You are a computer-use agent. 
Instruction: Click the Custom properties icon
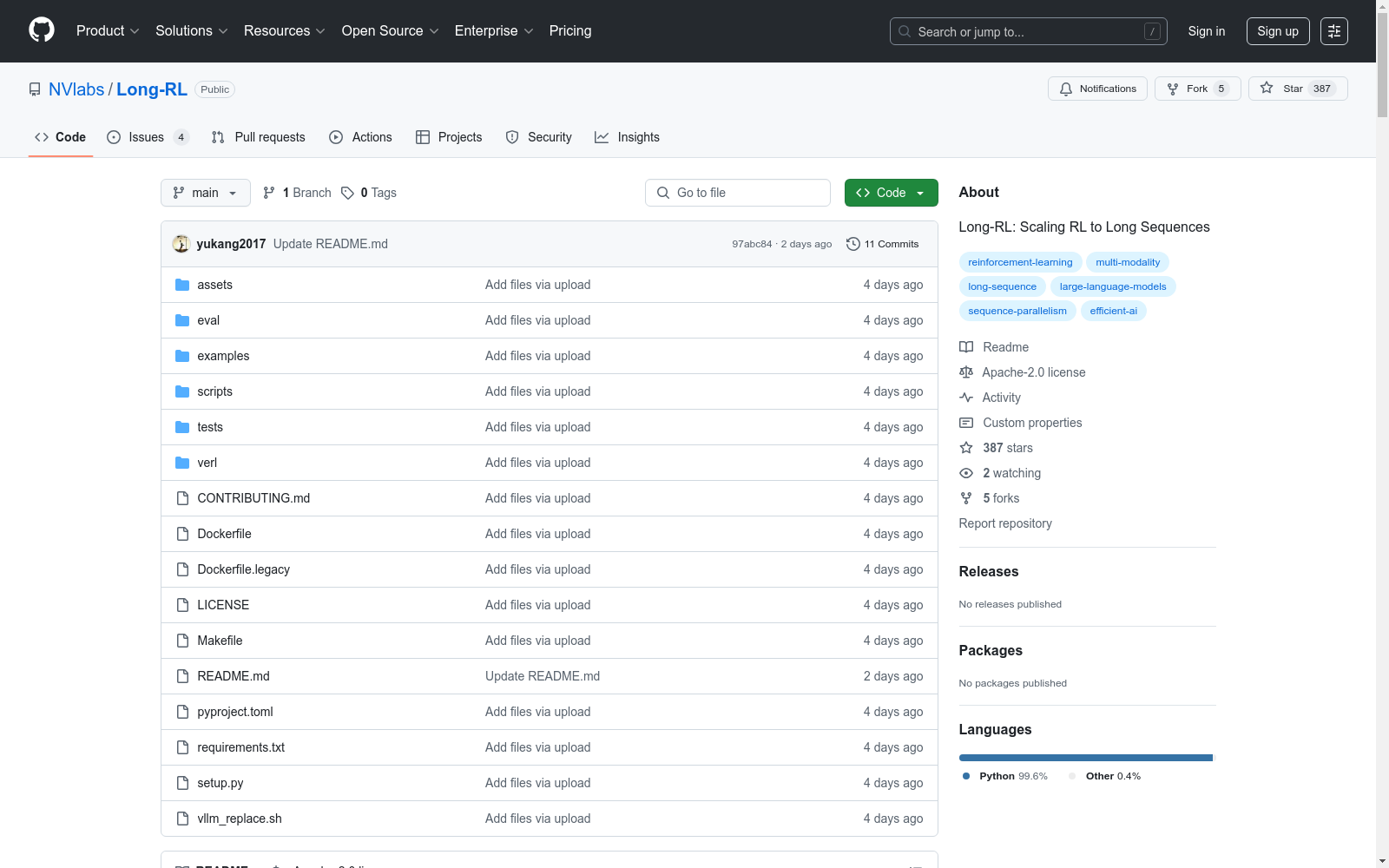(966, 423)
